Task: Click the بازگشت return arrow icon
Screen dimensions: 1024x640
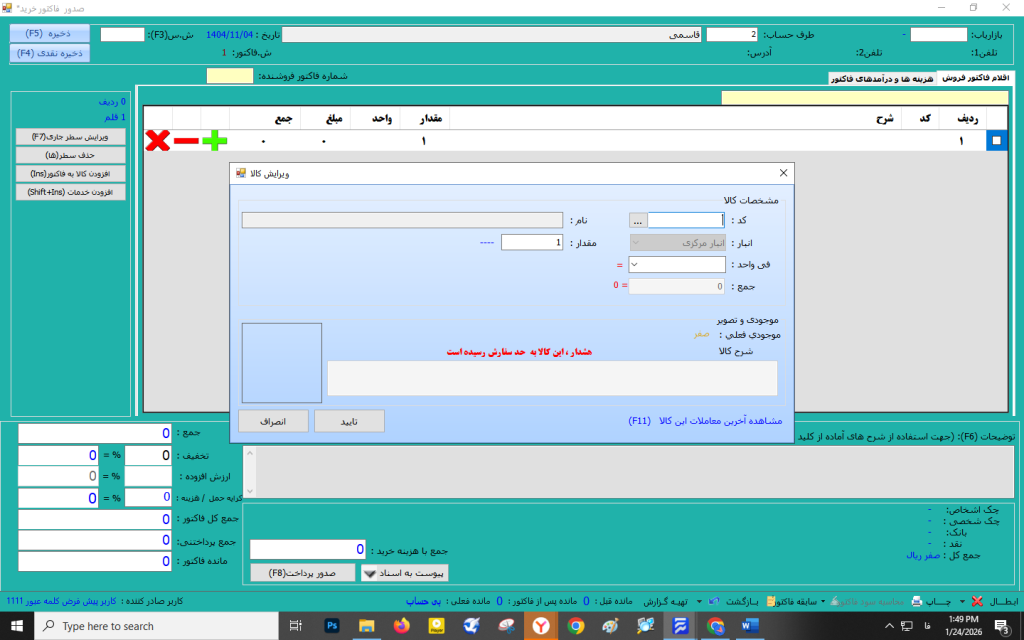Action: (x=712, y=601)
